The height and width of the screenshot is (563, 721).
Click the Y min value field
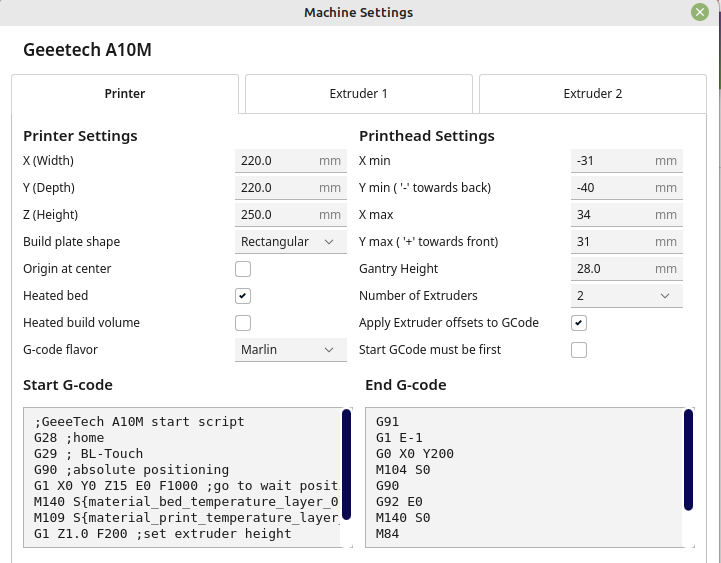point(627,188)
